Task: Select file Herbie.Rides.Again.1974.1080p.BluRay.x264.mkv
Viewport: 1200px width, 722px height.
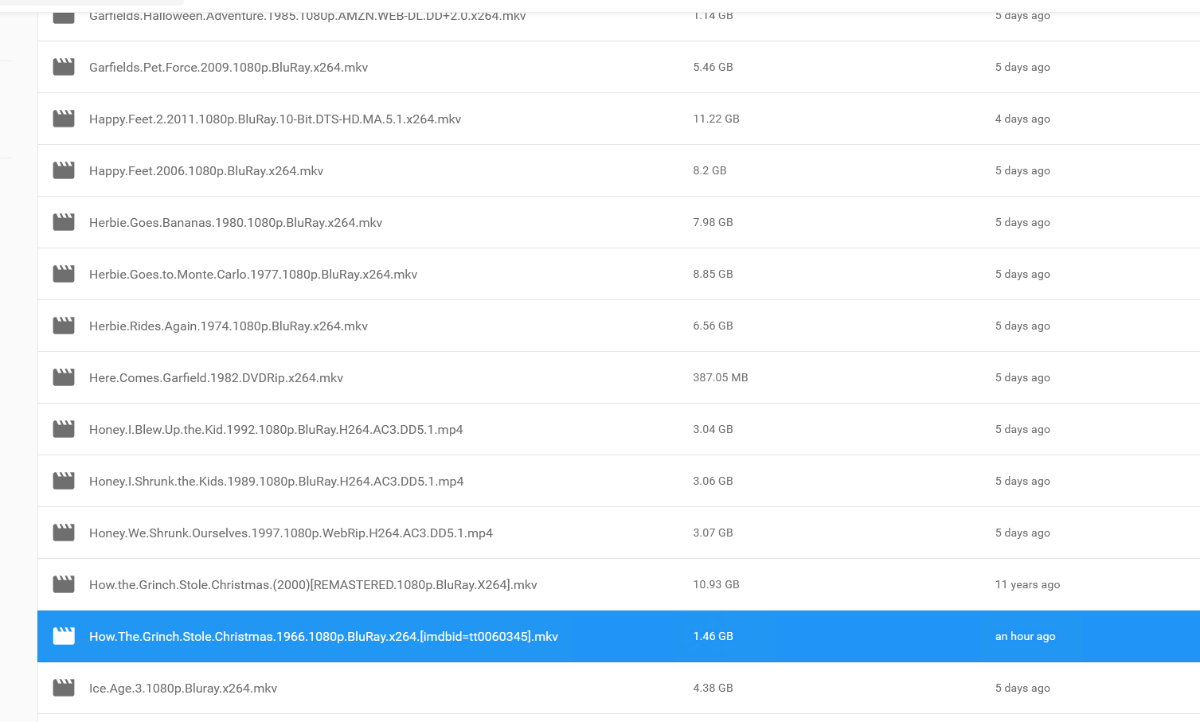Action: (228, 326)
